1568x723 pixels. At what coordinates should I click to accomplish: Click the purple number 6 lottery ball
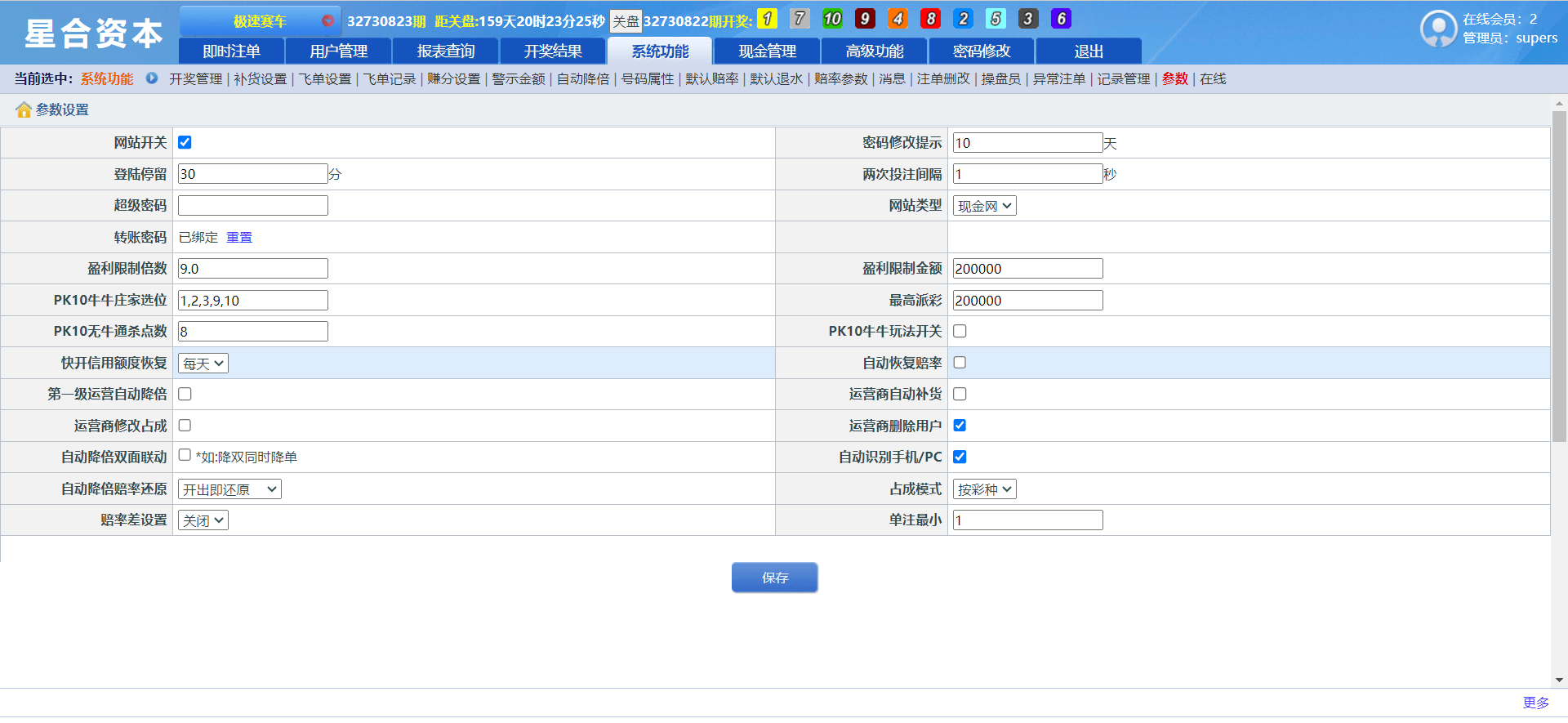click(x=1061, y=19)
